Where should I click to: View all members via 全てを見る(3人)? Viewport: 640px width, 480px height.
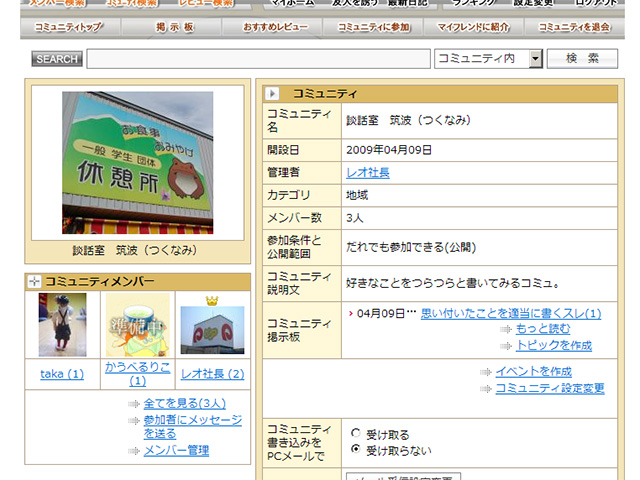[x=184, y=404]
